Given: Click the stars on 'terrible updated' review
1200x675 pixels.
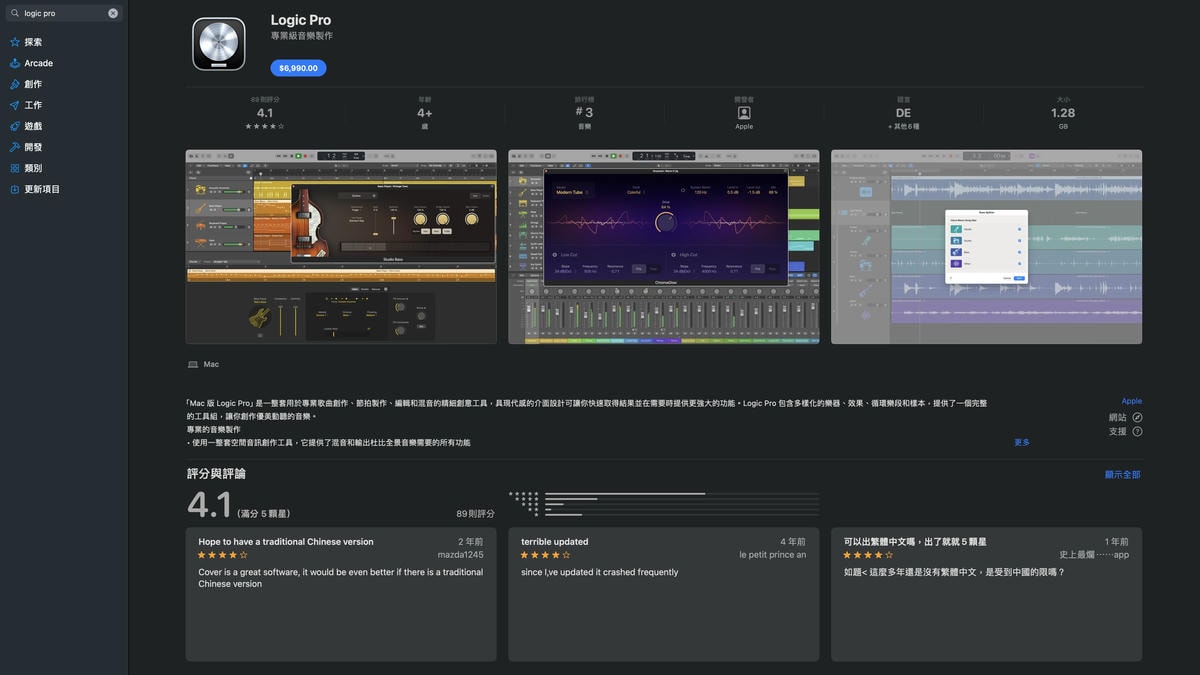Looking at the screenshot, I should (545, 555).
